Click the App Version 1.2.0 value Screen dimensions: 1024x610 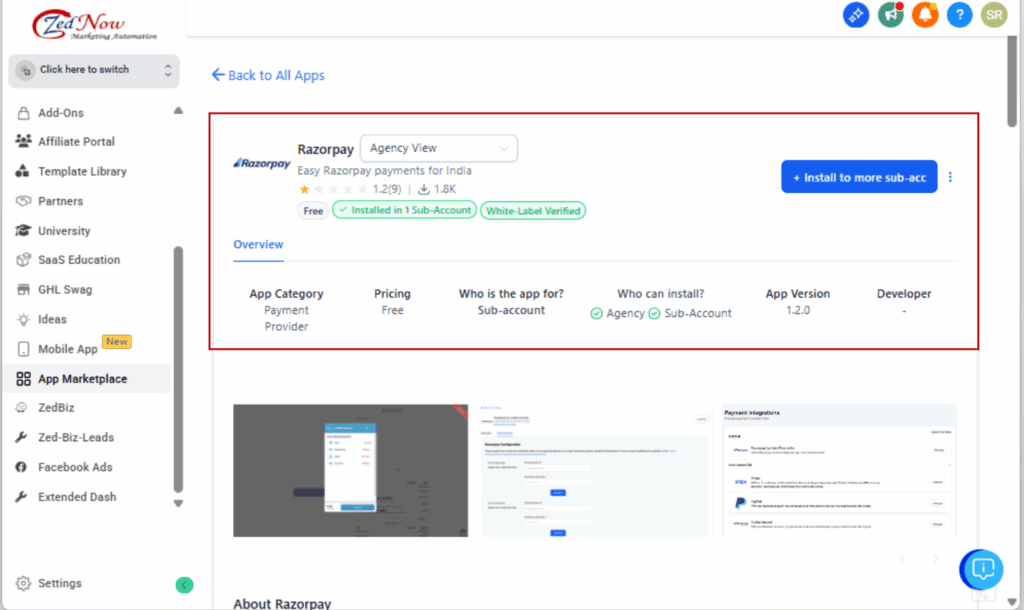(x=798, y=310)
